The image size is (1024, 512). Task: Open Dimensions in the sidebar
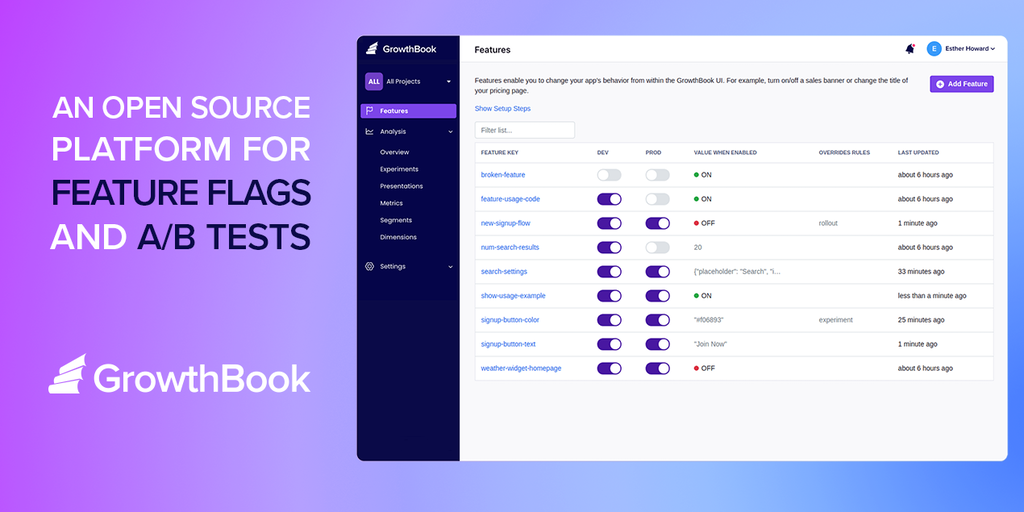click(398, 237)
